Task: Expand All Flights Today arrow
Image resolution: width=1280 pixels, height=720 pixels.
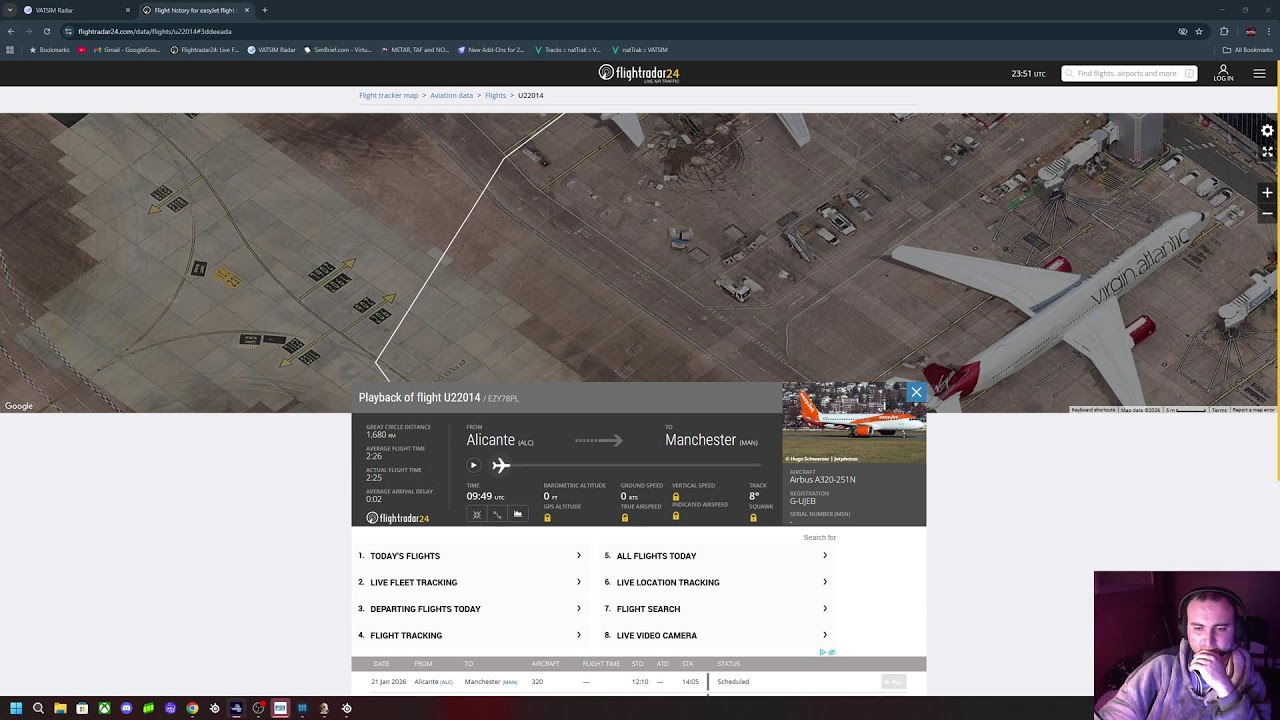Action: pyautogui.click(x=825, y=556)
